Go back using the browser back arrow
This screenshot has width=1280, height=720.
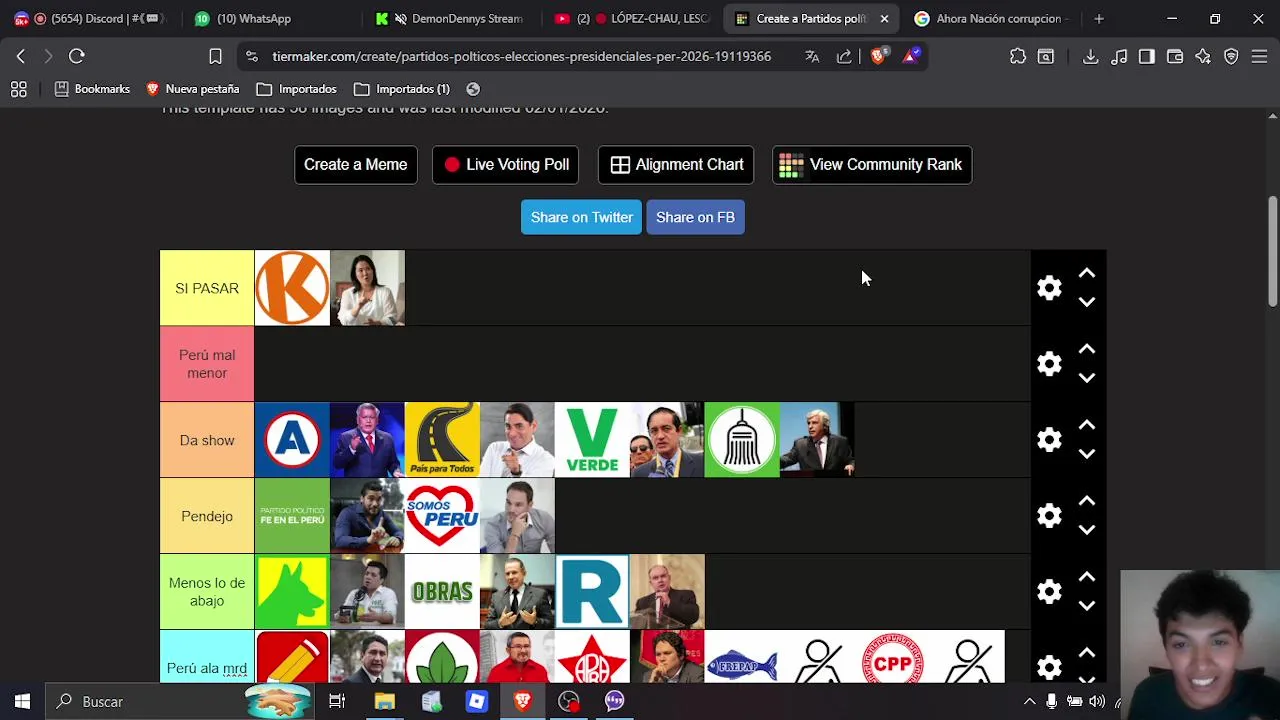(x=21, y=56)
